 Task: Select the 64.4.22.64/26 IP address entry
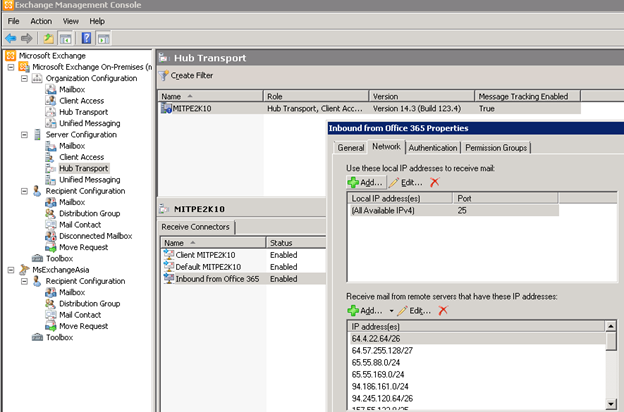[476, 339]
